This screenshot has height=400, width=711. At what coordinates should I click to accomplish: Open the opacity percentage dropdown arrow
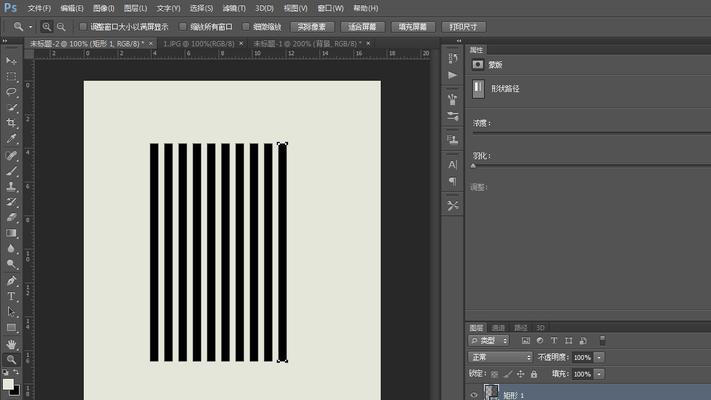pos(599,357)
